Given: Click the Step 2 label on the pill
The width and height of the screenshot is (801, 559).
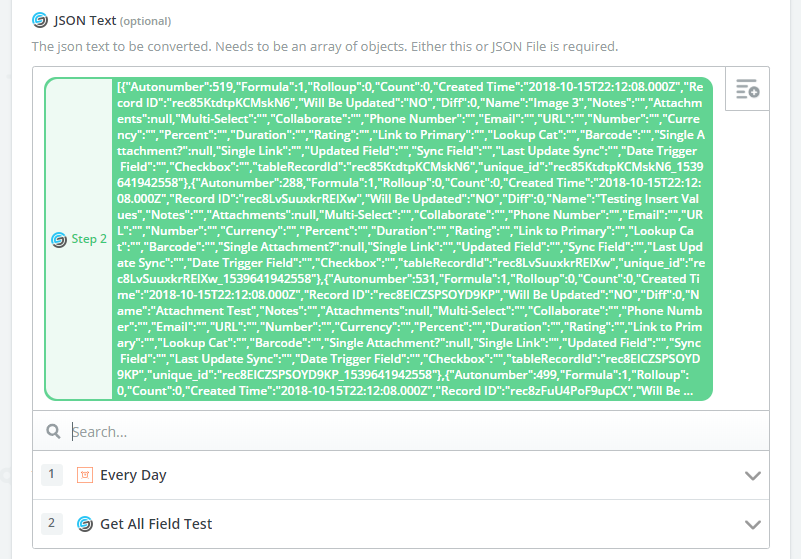Looking at the screenshot, I should click(89, 239).
